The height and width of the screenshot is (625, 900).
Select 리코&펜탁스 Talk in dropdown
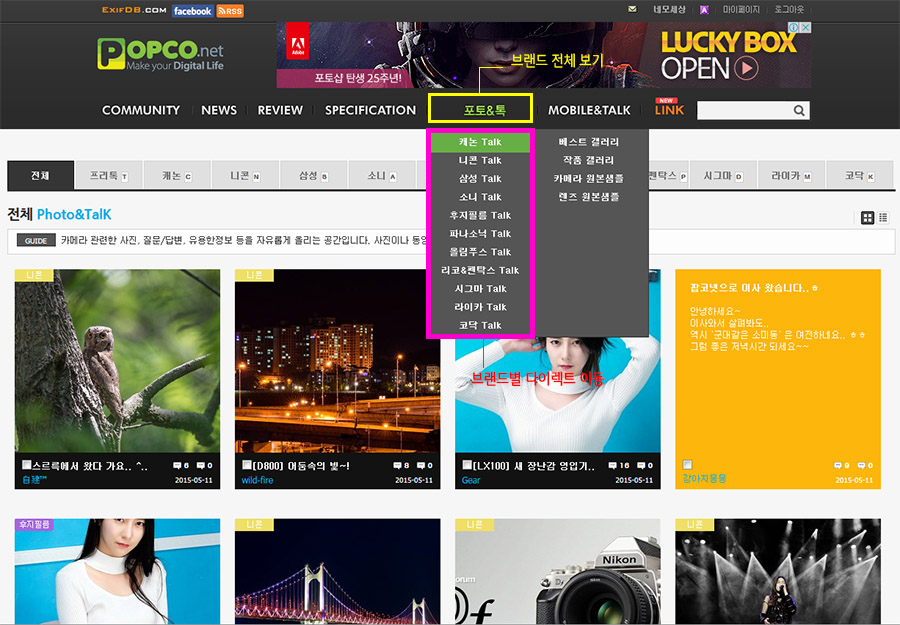point(480,271)
